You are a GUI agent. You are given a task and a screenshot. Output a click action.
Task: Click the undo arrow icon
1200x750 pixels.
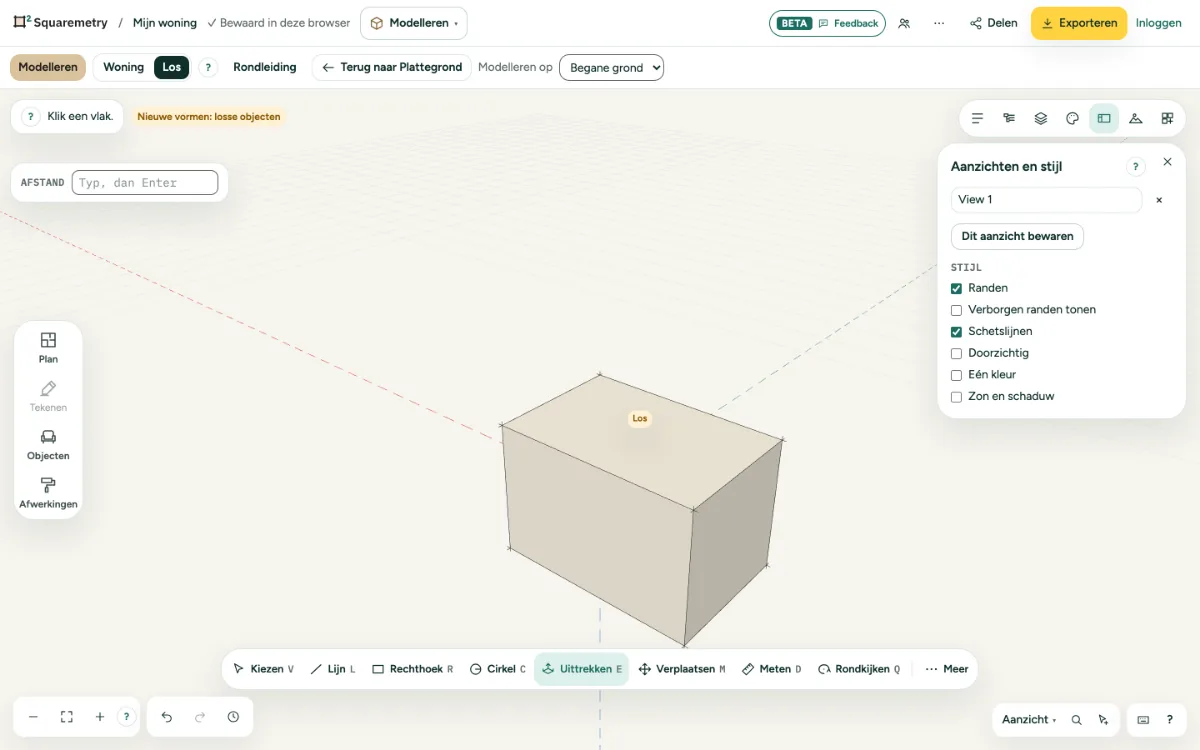coord(167,717)
